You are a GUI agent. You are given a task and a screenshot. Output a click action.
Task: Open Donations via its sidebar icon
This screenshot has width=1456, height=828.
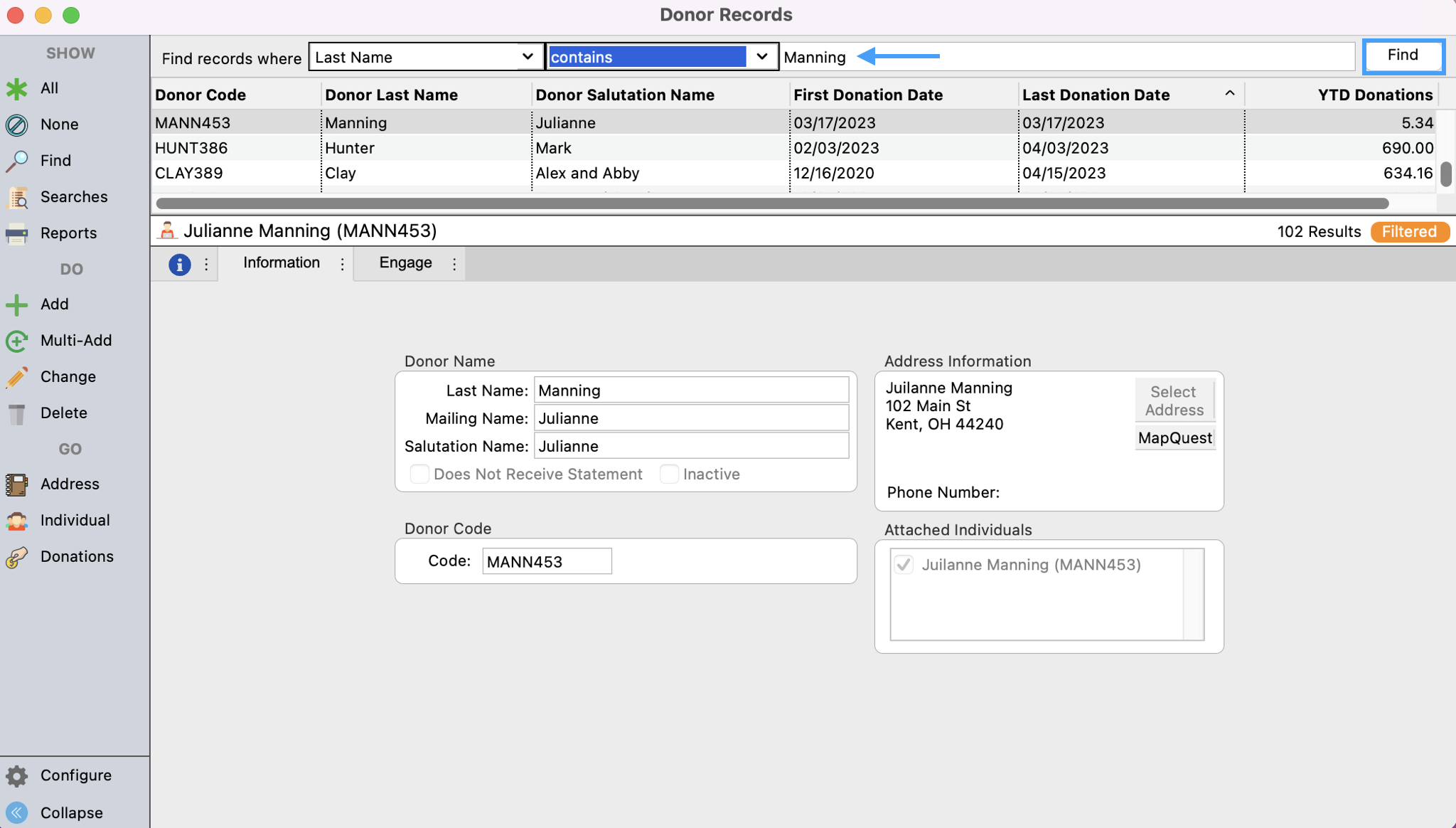click(x=16, y=557)
